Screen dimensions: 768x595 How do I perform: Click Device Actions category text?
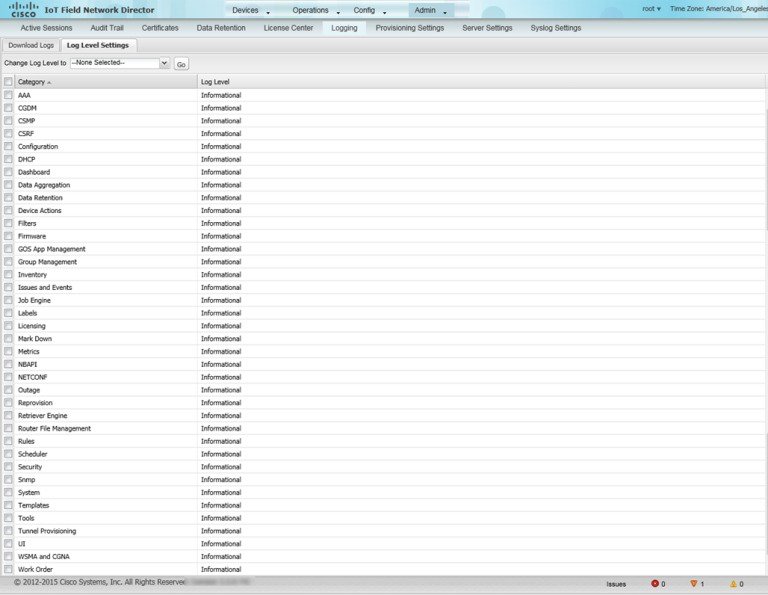pos(40,211)
